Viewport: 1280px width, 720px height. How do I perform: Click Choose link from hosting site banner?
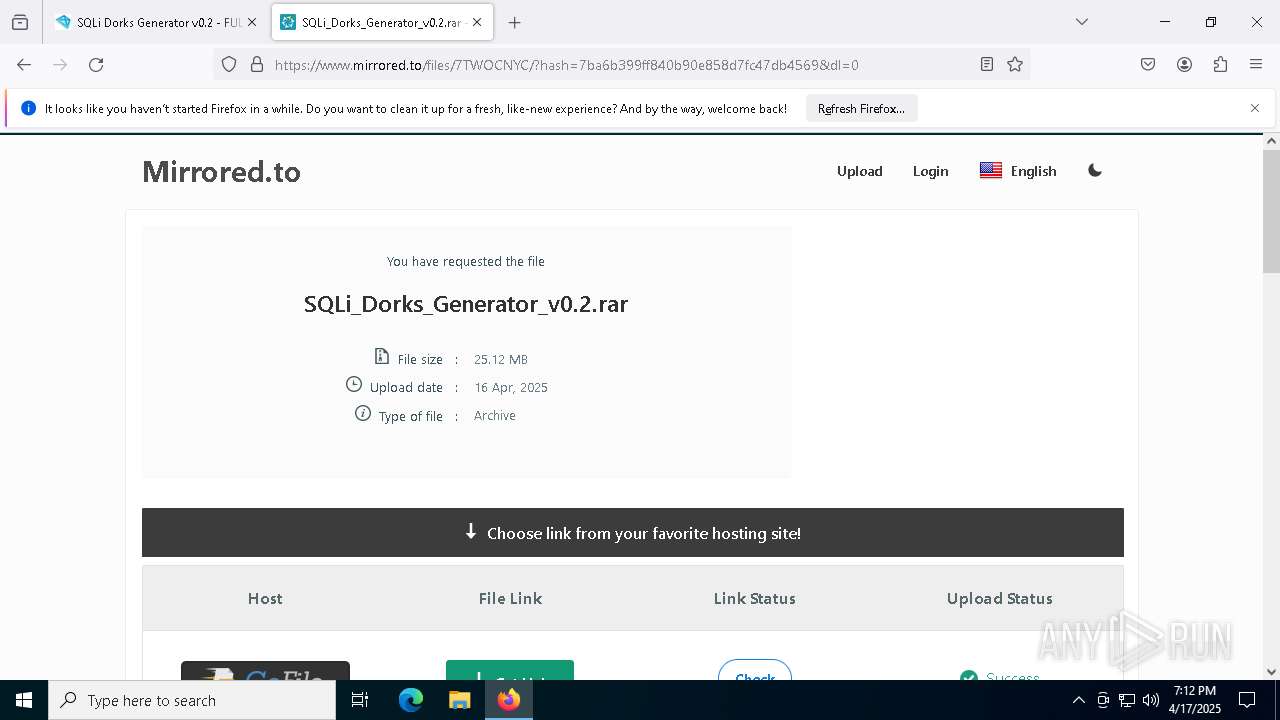[x=633, y=533]
